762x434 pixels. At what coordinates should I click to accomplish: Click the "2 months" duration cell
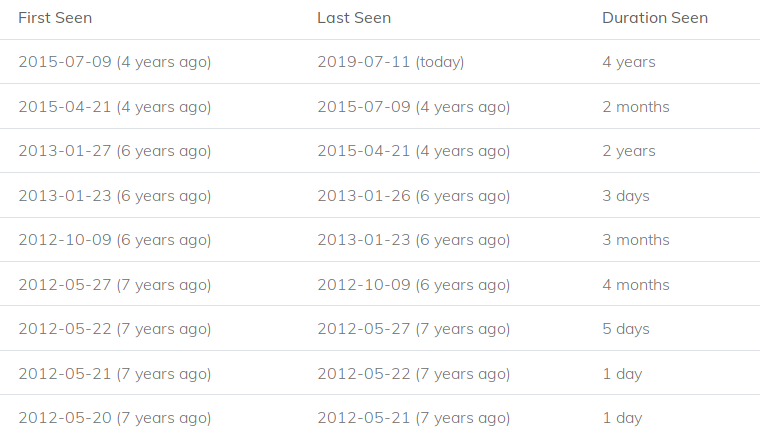click(x=636, y=107)
